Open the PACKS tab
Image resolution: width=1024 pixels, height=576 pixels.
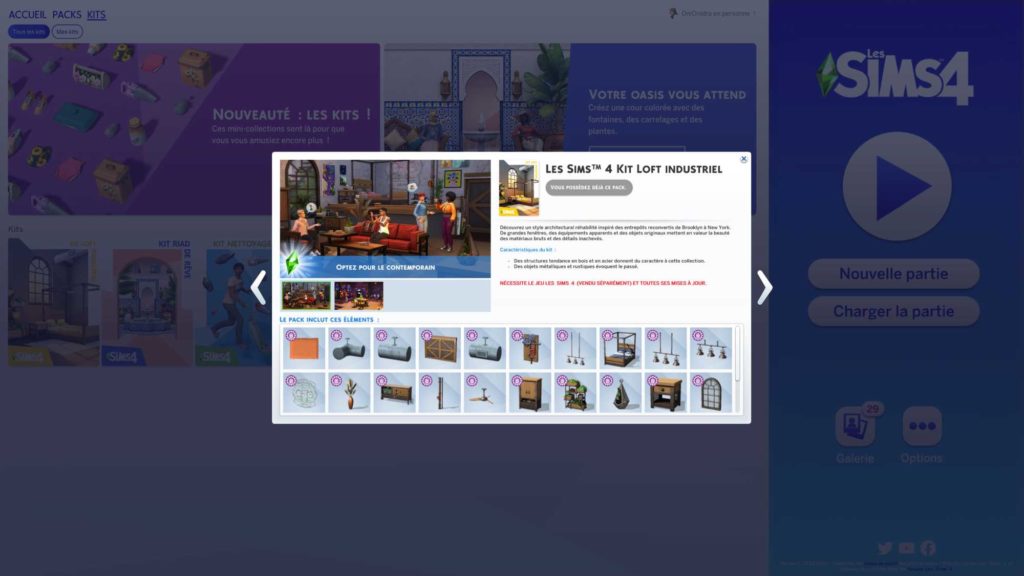pyautogui.click(x=67, y=14)
